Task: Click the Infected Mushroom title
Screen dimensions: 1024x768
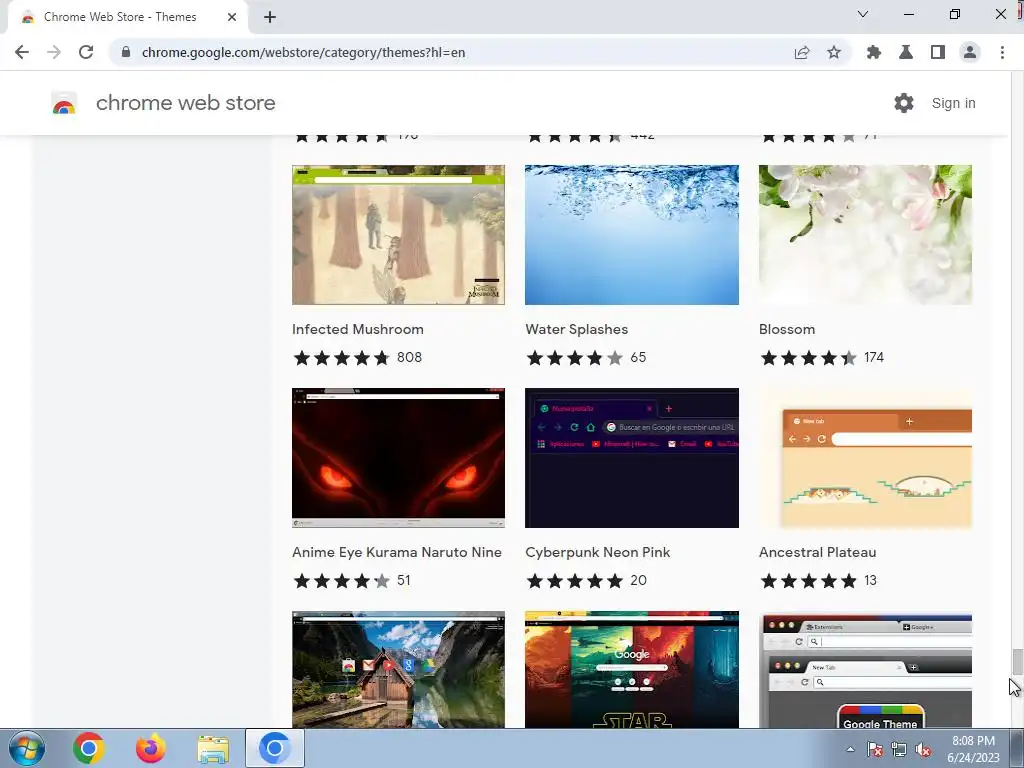Action: pyautogui.click(x=358, y=329)
